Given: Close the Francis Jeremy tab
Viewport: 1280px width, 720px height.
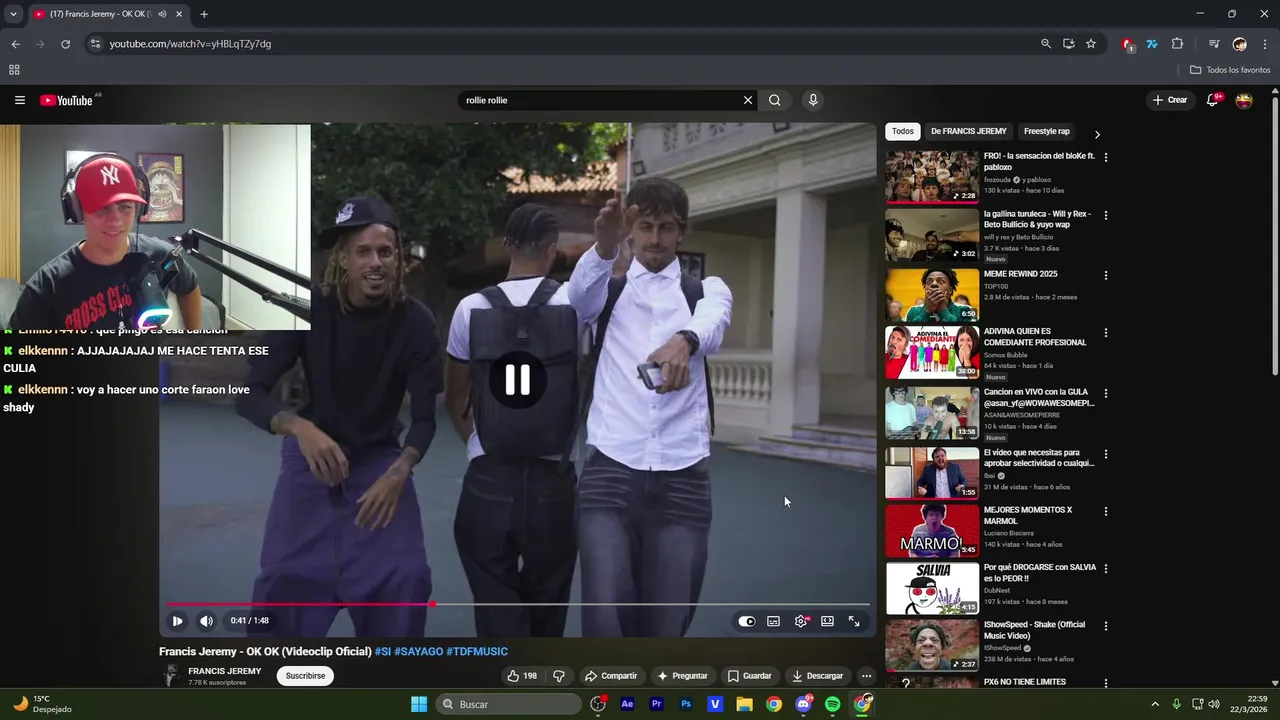Looking at the screenshot, I should tap(179, 14).
